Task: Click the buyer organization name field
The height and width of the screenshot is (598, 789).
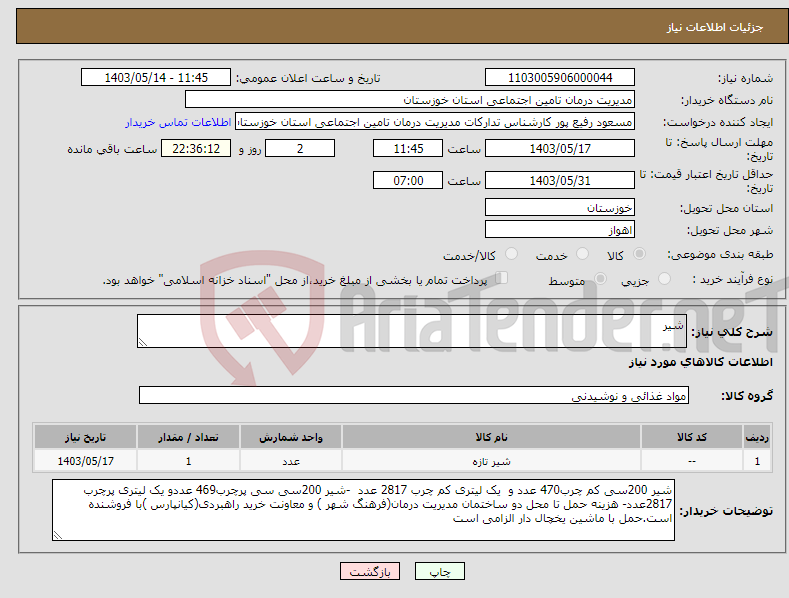Action: click(x=410, y=100)
